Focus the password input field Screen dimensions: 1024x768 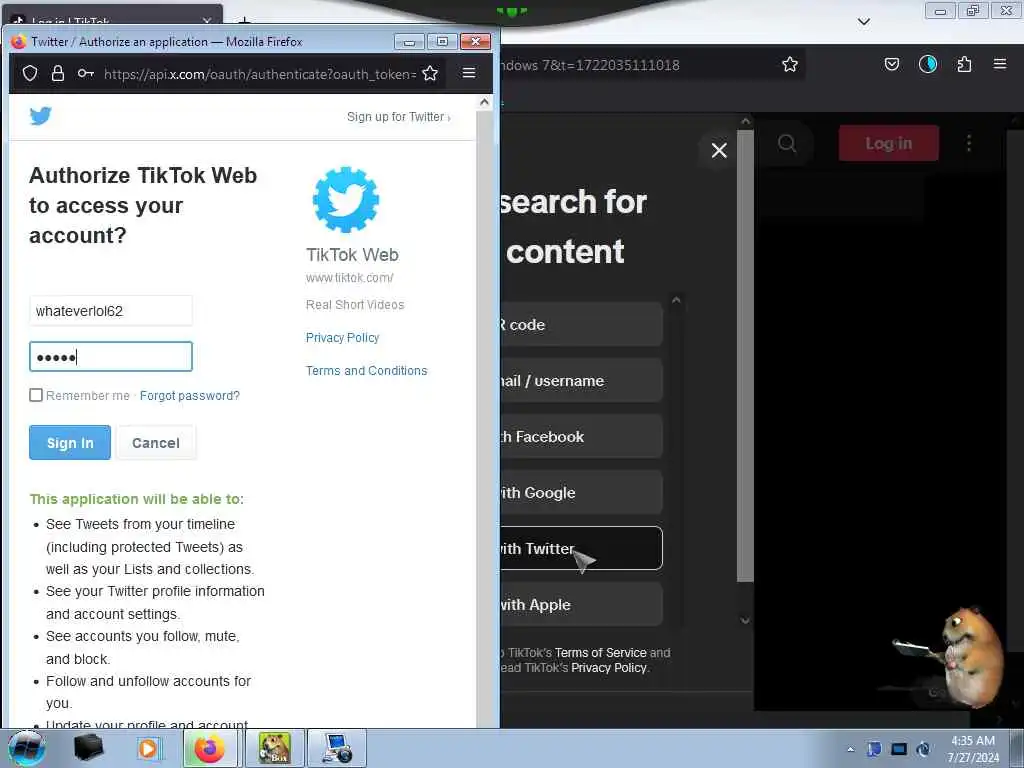pos(111,357)
